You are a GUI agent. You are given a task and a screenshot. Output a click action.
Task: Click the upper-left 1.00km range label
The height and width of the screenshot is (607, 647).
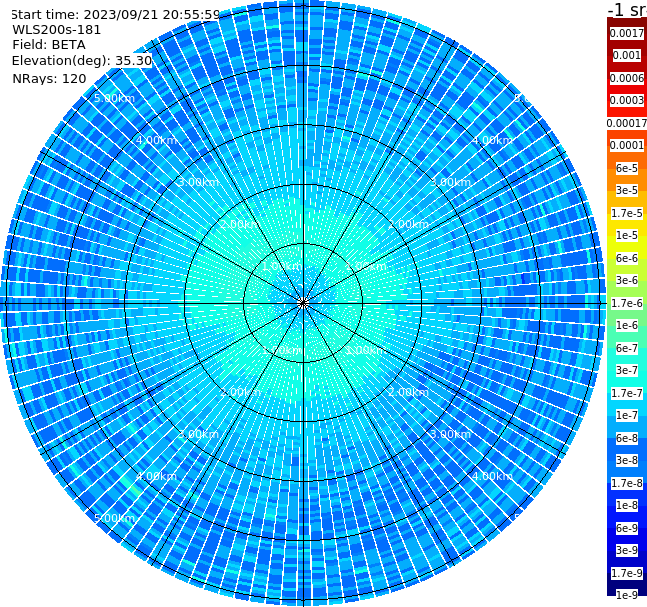pyautogui.click(x=283, y=266)
